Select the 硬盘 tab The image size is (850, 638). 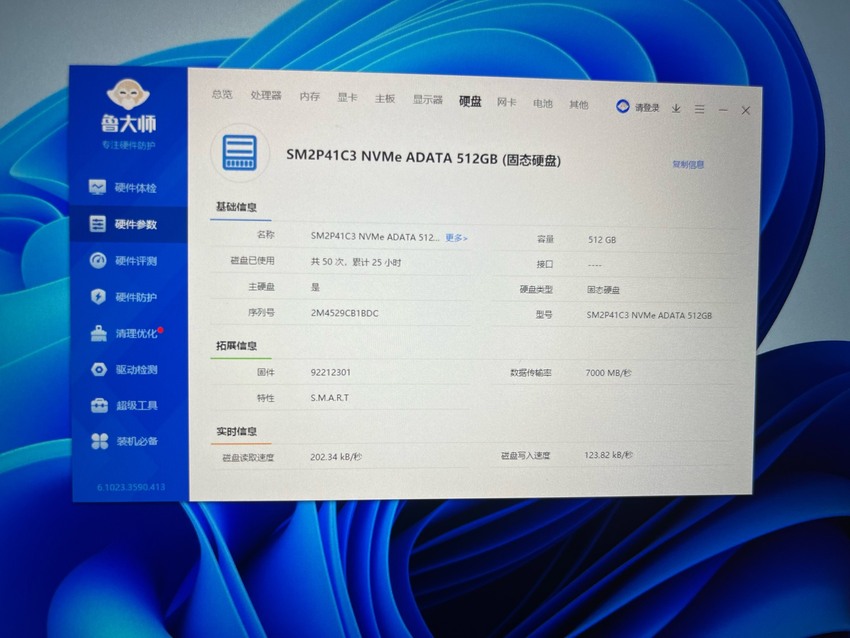coord(470,101)
